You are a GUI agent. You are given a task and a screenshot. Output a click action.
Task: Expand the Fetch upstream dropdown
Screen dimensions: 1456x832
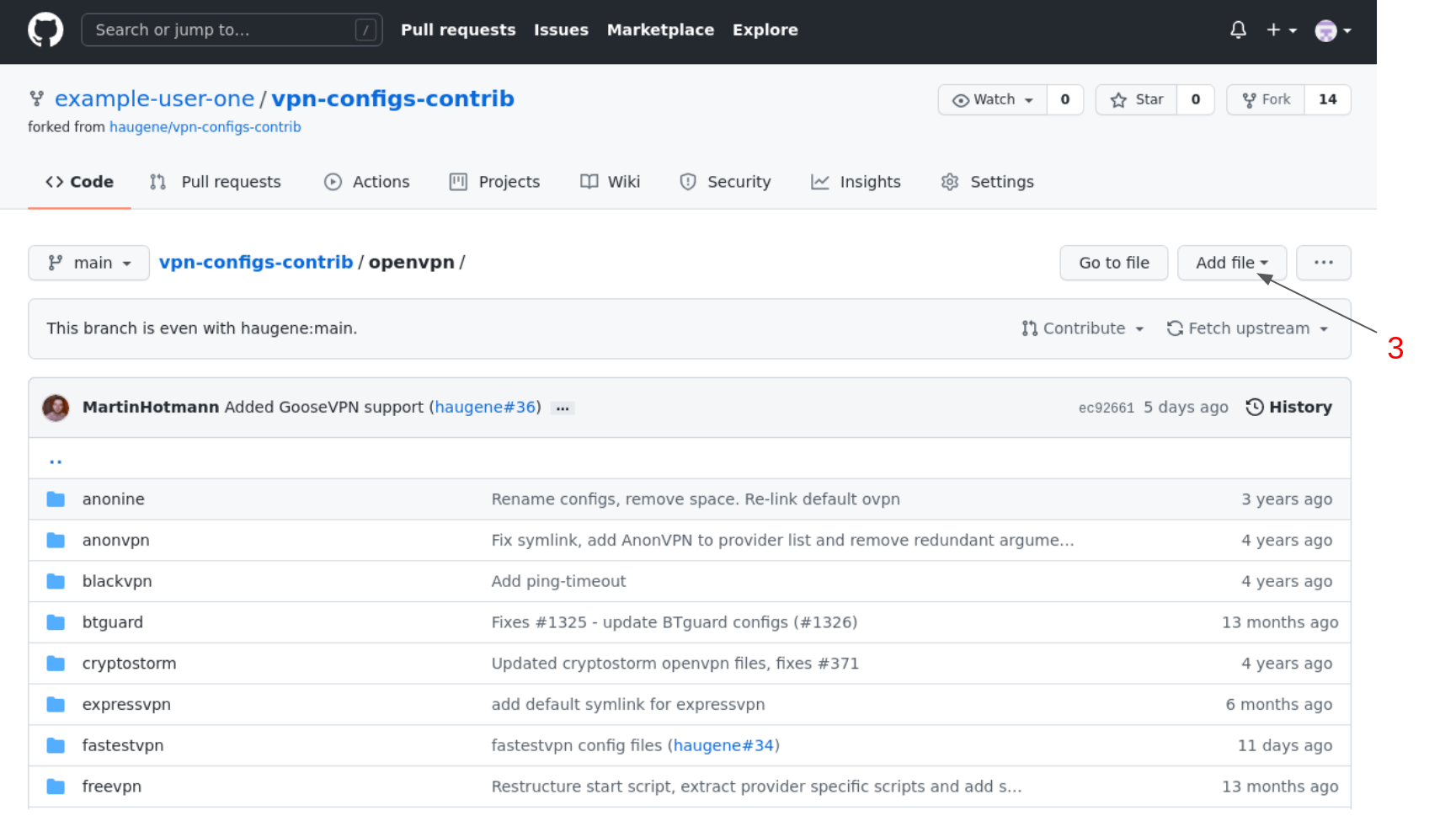pyautogui.click(x=1247, y=328)
